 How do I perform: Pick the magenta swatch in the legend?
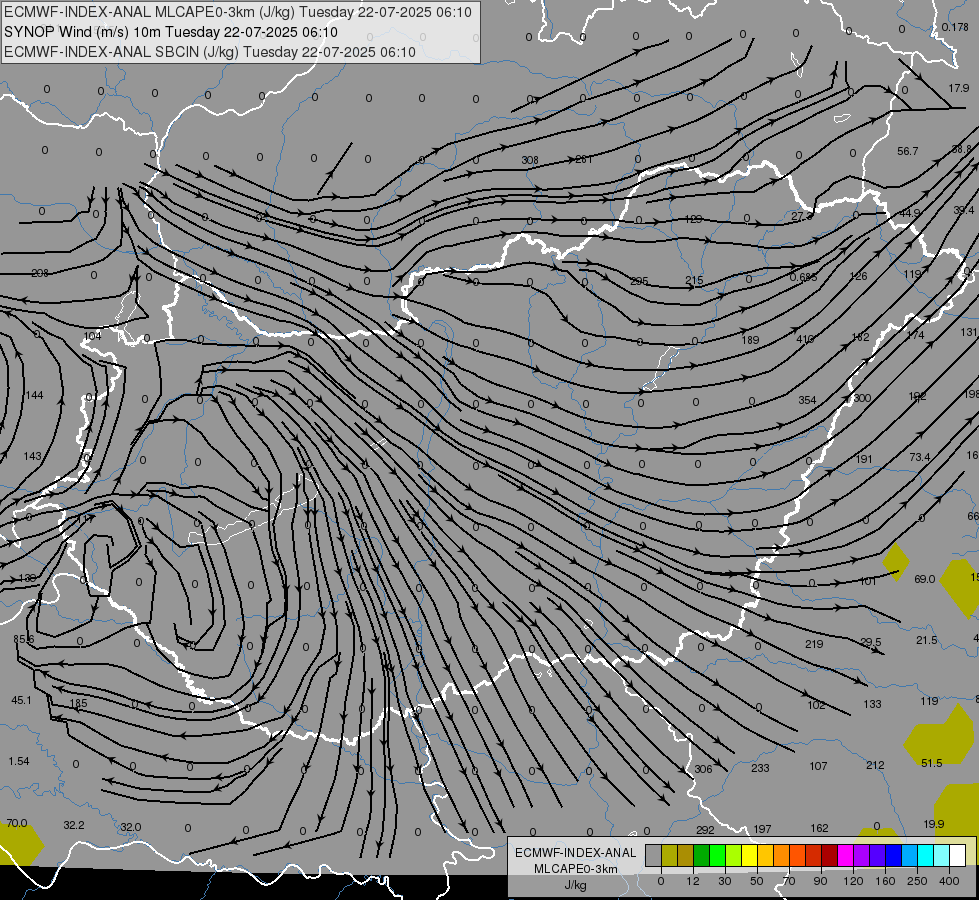pyautogui.click(x=845, y=855)
